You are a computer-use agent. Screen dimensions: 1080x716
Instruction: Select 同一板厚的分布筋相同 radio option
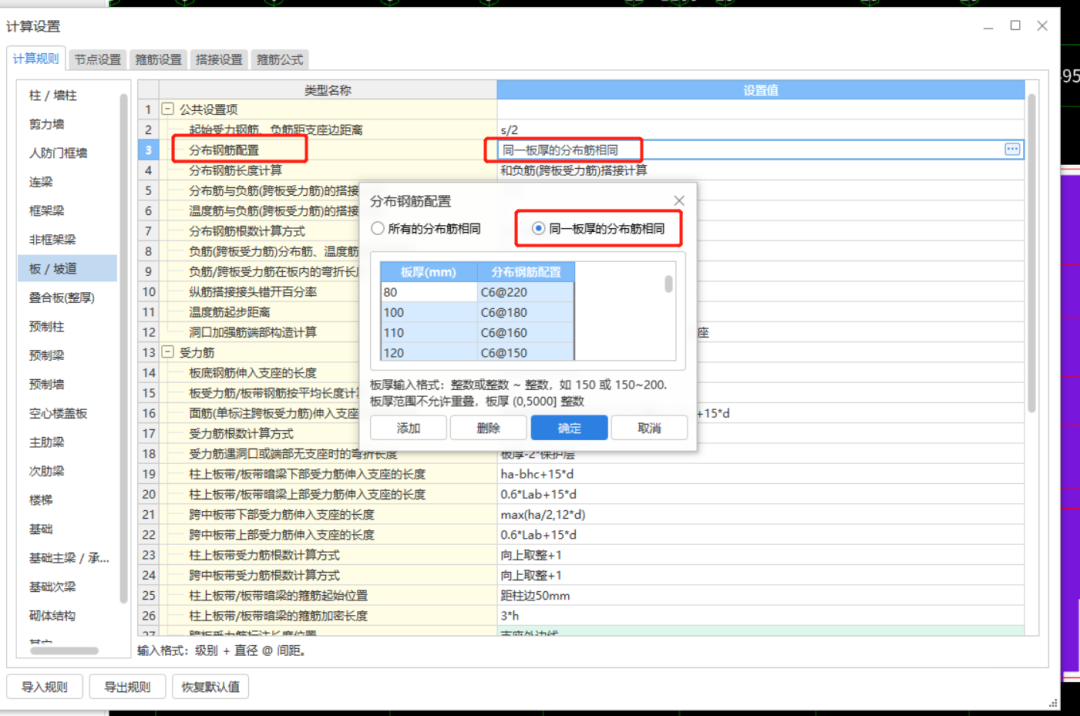[x=539, y=229]
